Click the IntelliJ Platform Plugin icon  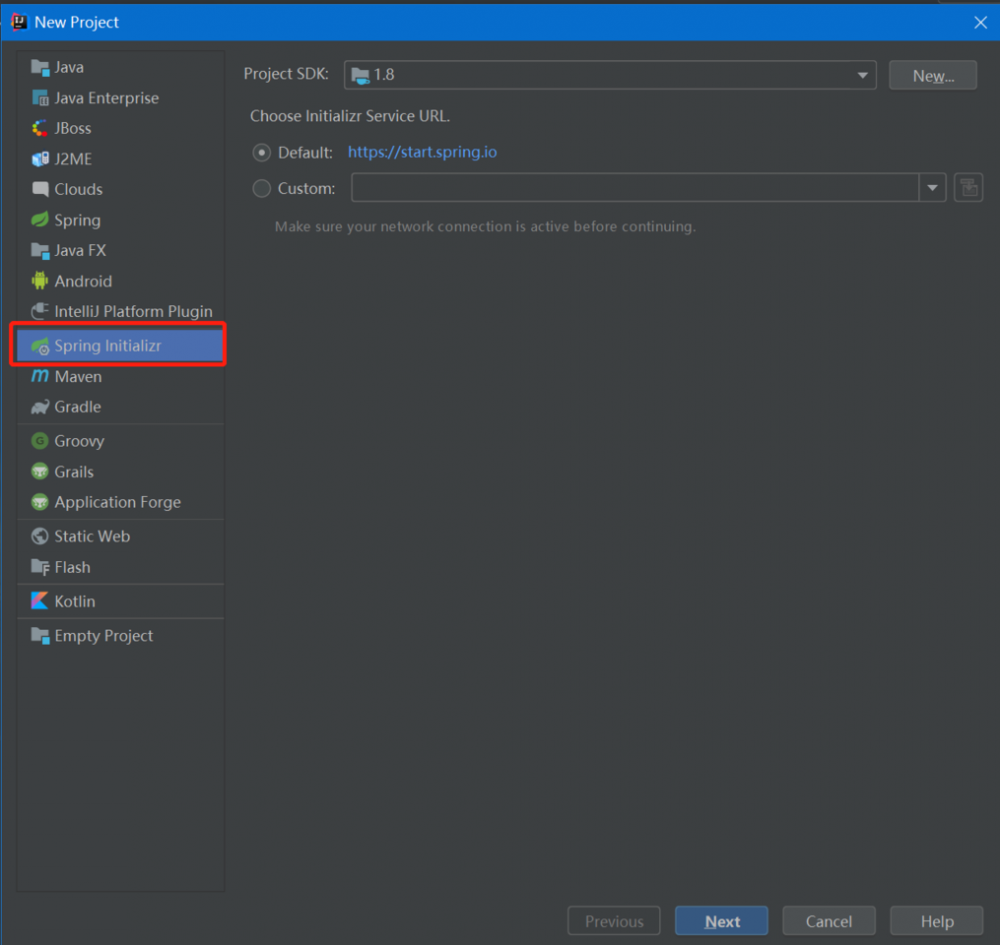(40, 311)
